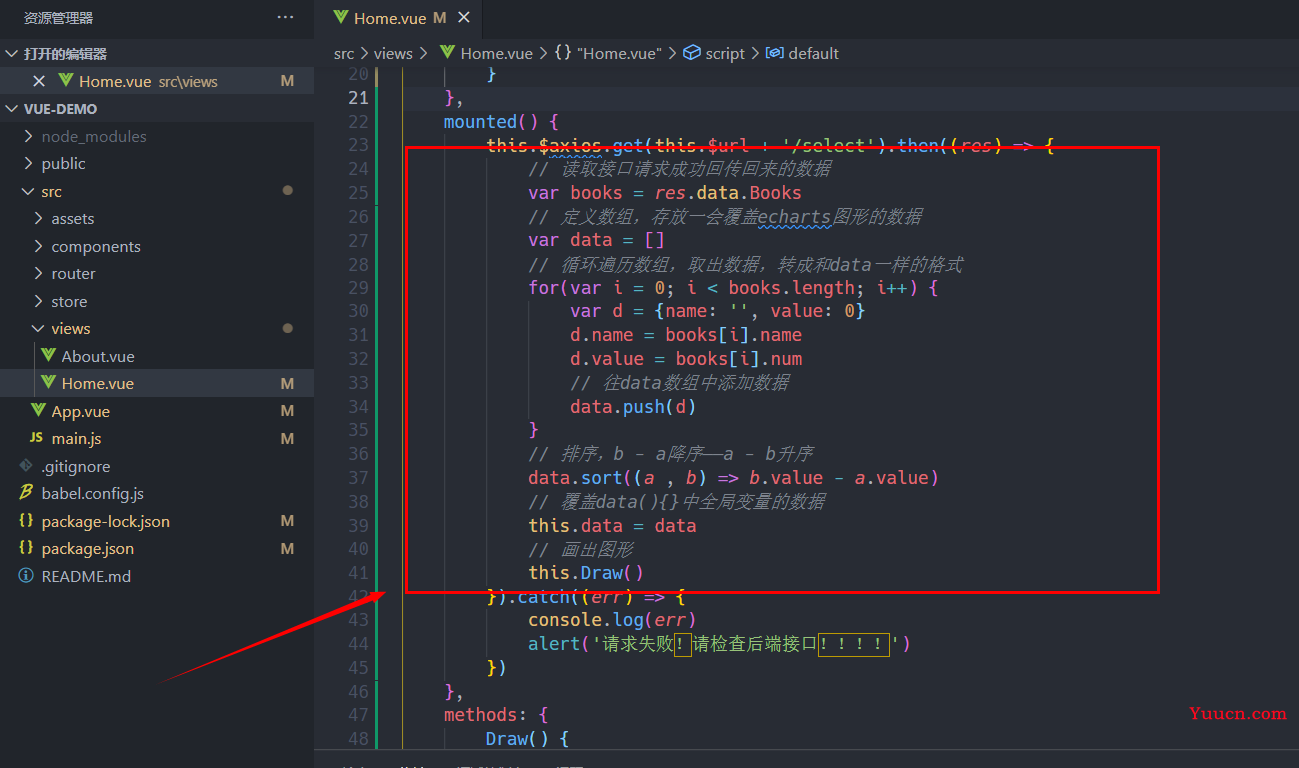Click the Babel icon beside babel.config.js
1299x768 pixels.
click(26, 493)
